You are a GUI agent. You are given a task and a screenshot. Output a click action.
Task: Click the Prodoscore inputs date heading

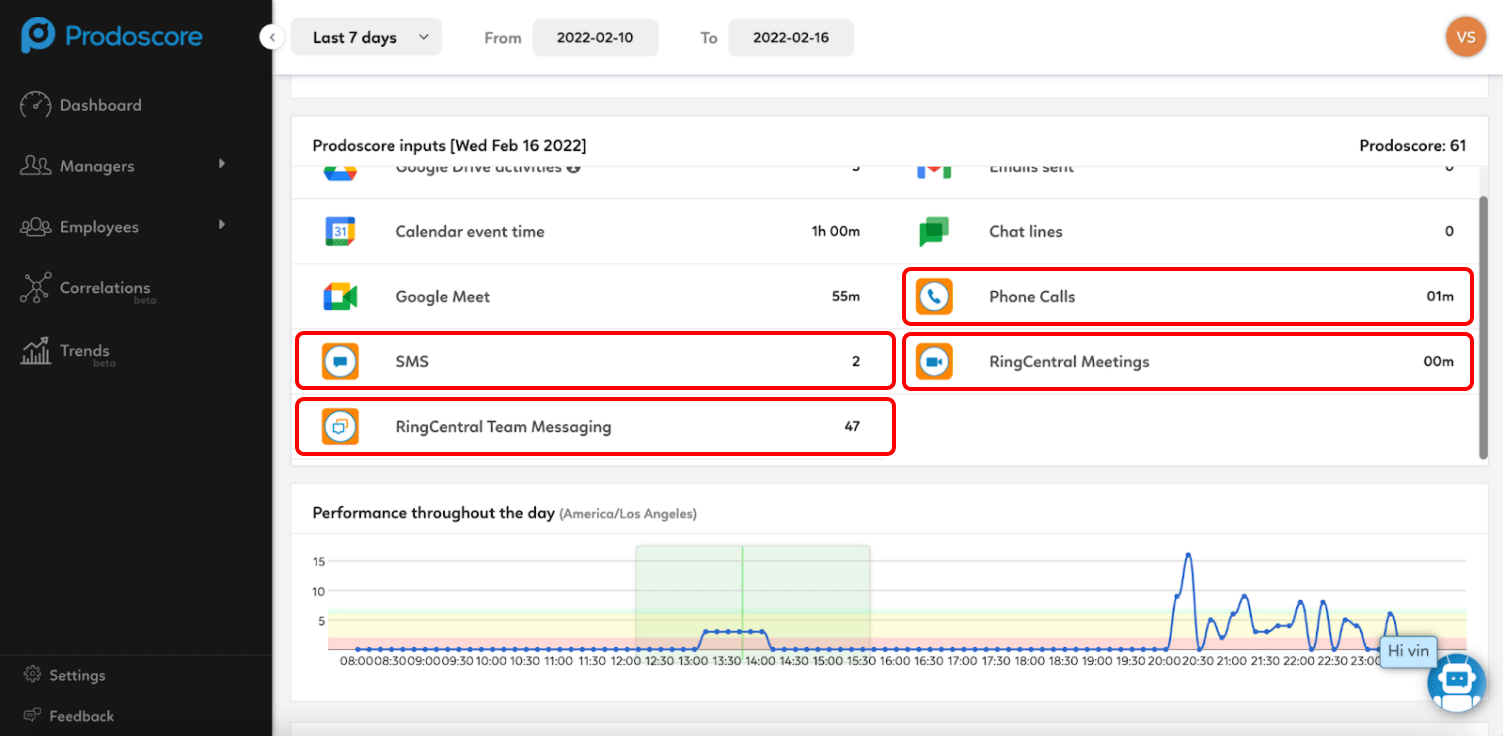[450, 146]
